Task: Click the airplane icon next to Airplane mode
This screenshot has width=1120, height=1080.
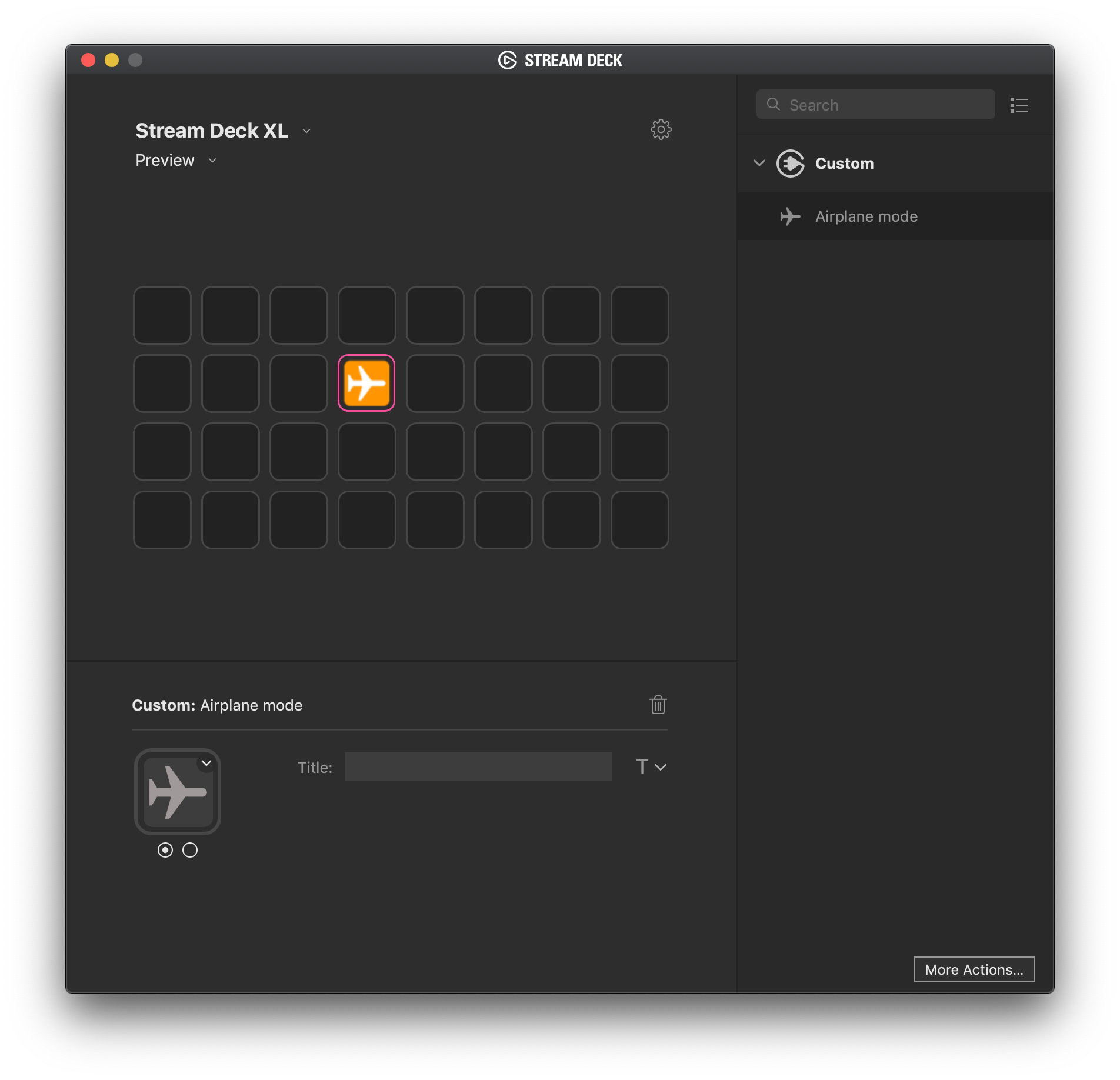Action: tap(789, 216)
